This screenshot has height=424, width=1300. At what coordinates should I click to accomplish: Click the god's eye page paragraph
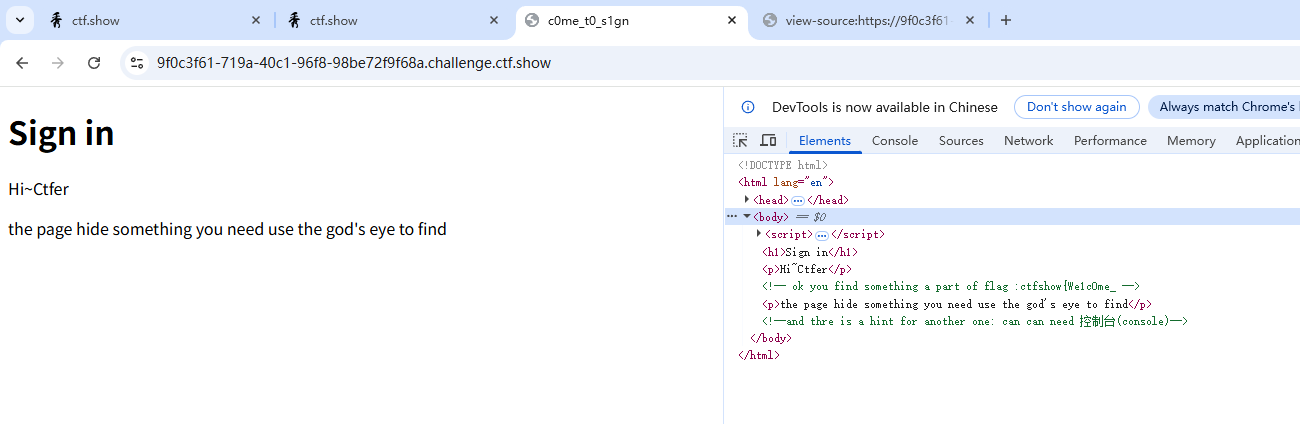click(x=227, y=229)
